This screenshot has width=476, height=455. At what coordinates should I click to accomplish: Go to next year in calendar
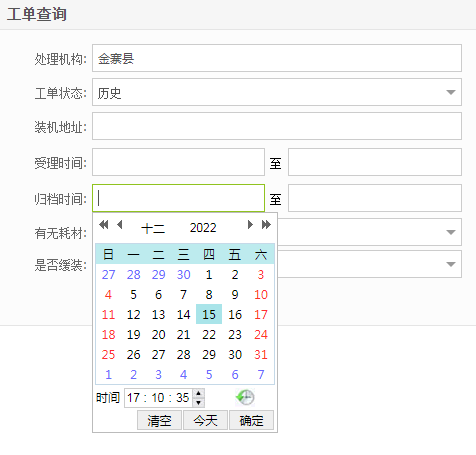click(x=266, y=225)
